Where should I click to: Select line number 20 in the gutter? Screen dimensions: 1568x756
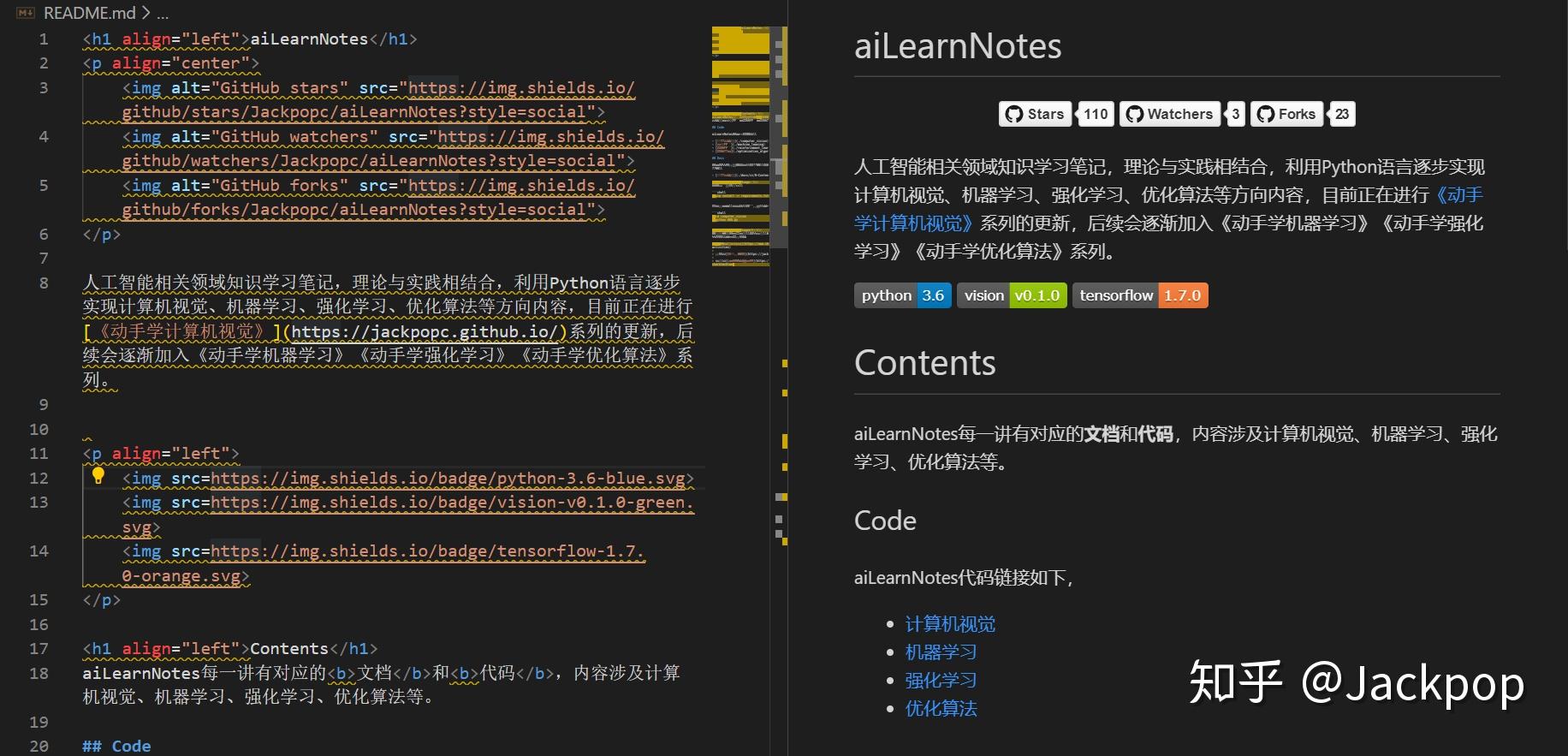tap(39, 747)
